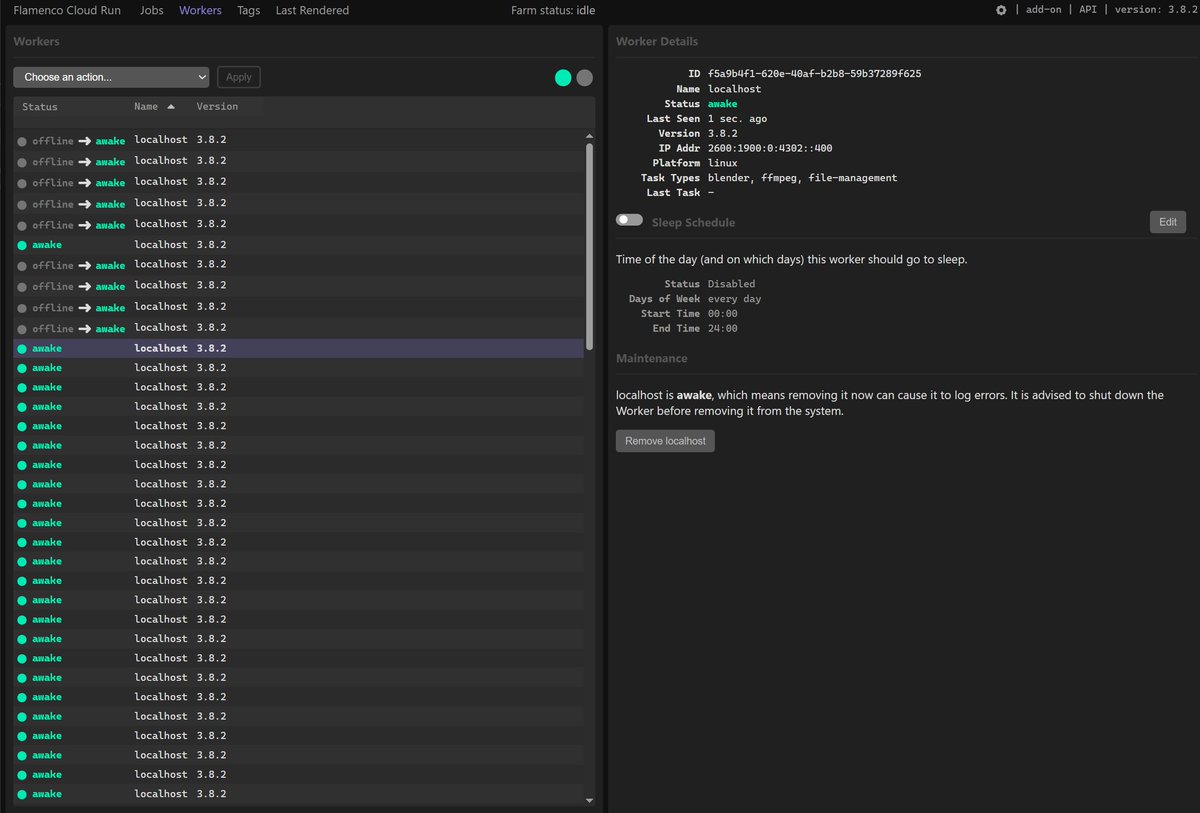Open the Tags tab
Screen dimensions: 1200x813
249,10
